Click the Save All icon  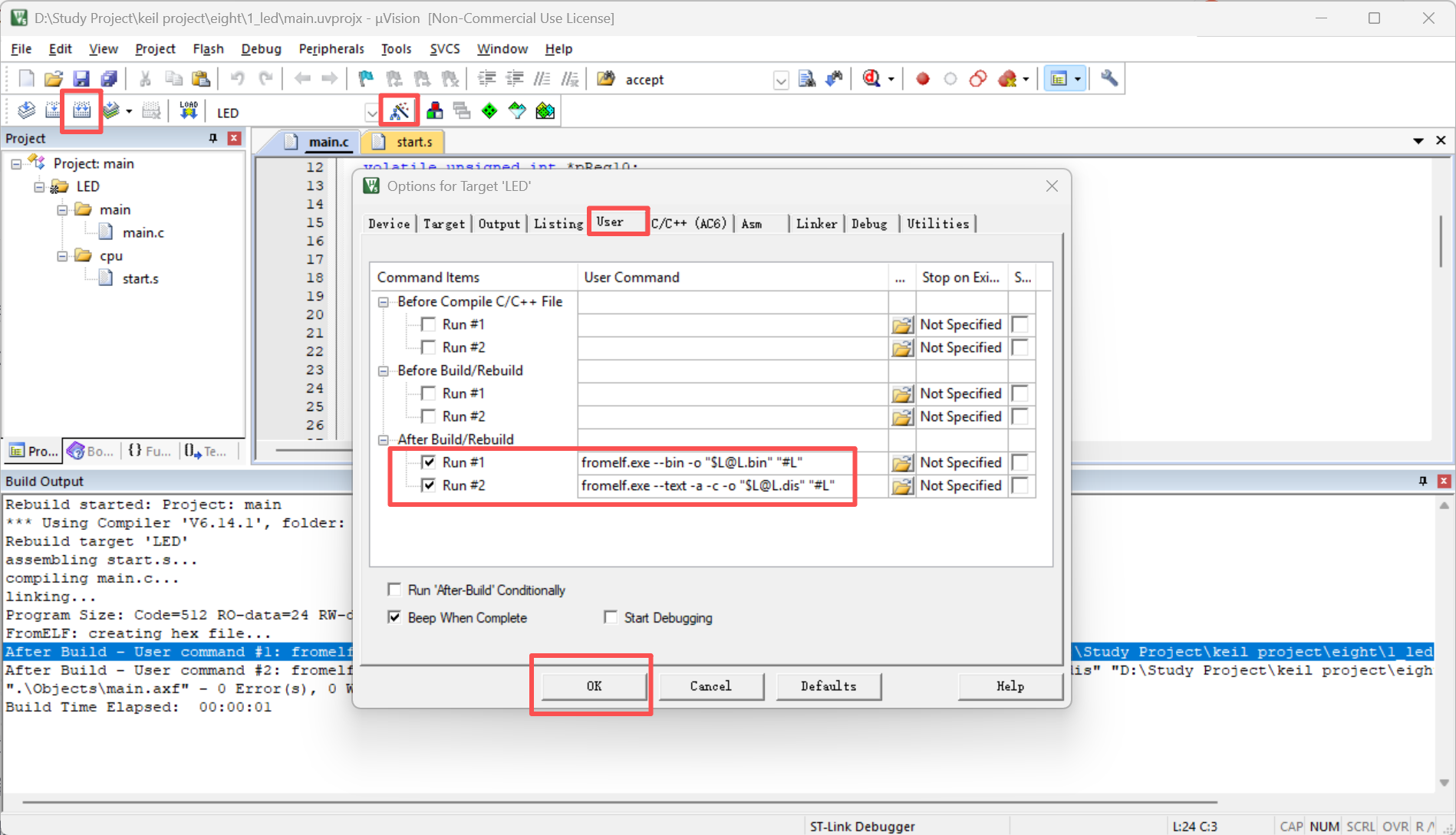(x=109, y=79)
